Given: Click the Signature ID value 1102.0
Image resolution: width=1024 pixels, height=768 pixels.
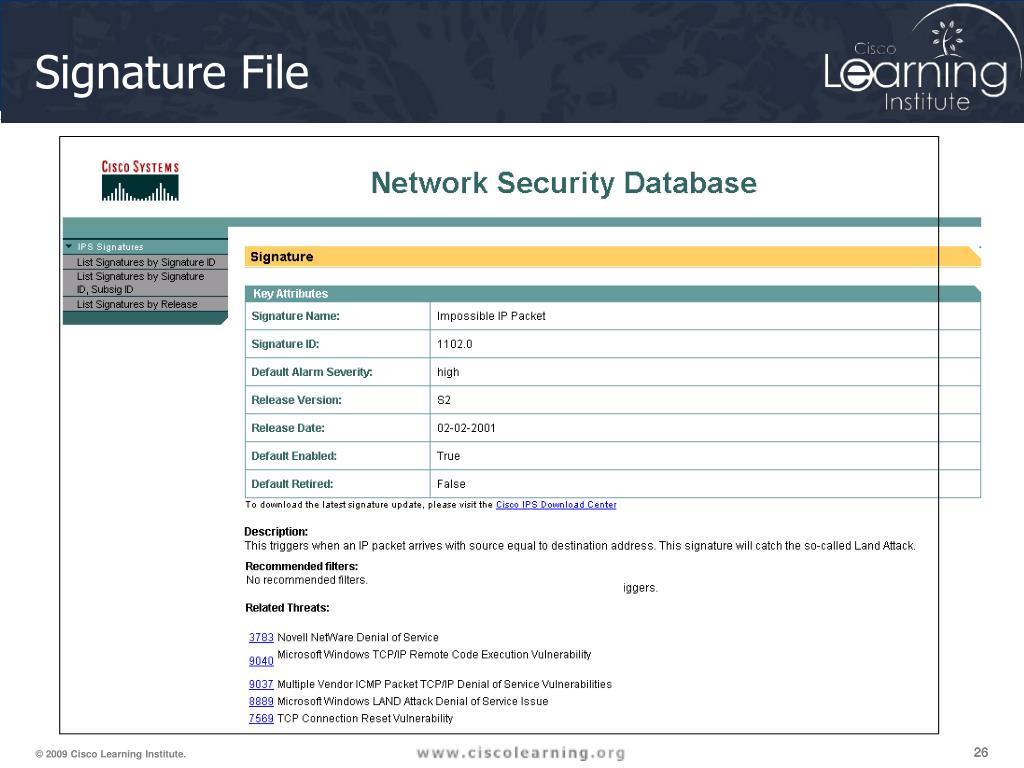Looking at the screenshot, I should point(455,344).
